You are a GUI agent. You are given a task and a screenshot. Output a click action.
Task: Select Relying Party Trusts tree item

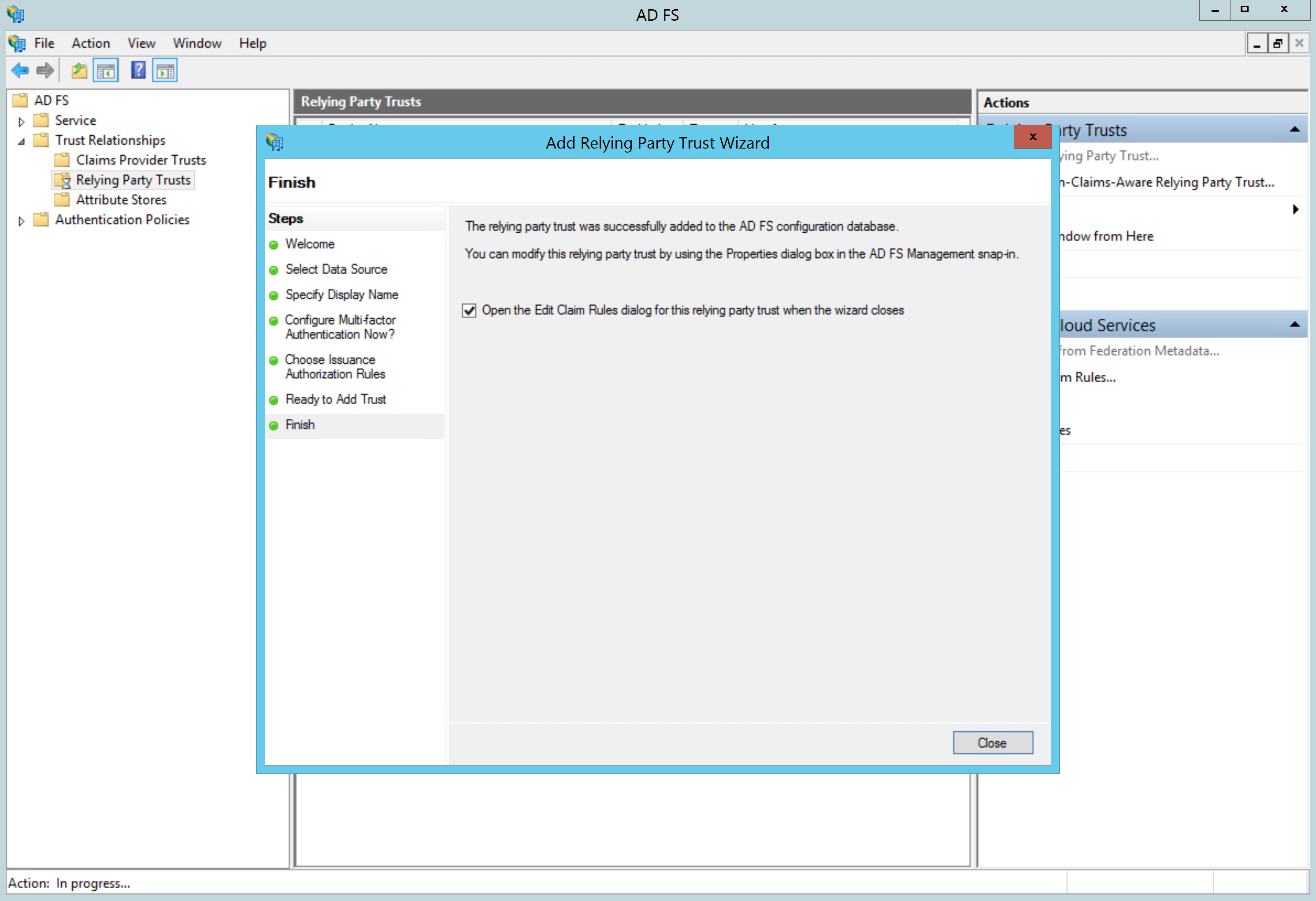(133, 180)
